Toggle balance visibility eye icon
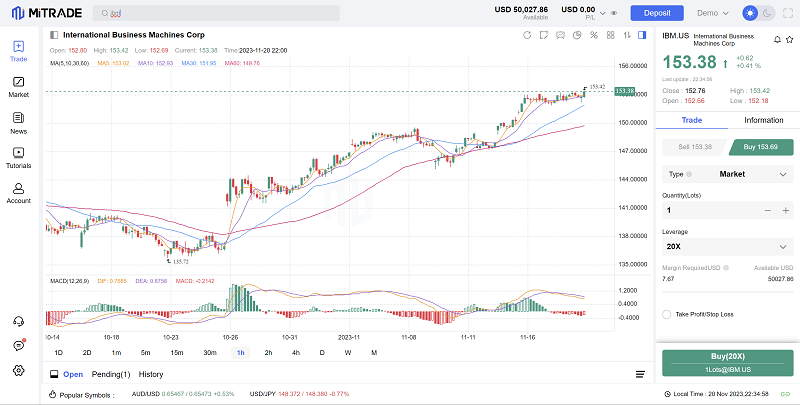This screenshot has height=405, width=800. pos(613,13)
